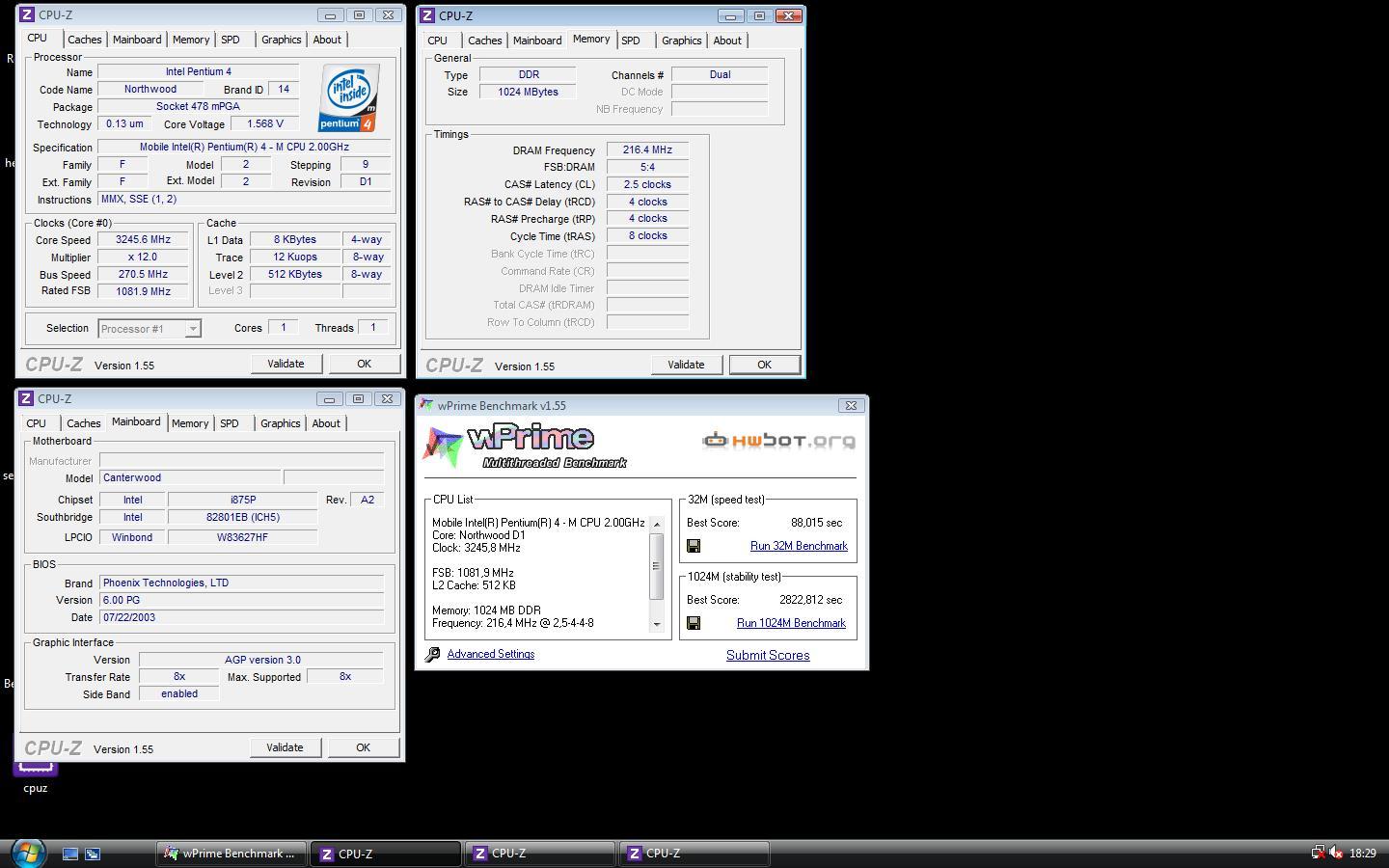Open the Windows Start orb
Viewport: 1389px width, 868px height.
point(28,853)
